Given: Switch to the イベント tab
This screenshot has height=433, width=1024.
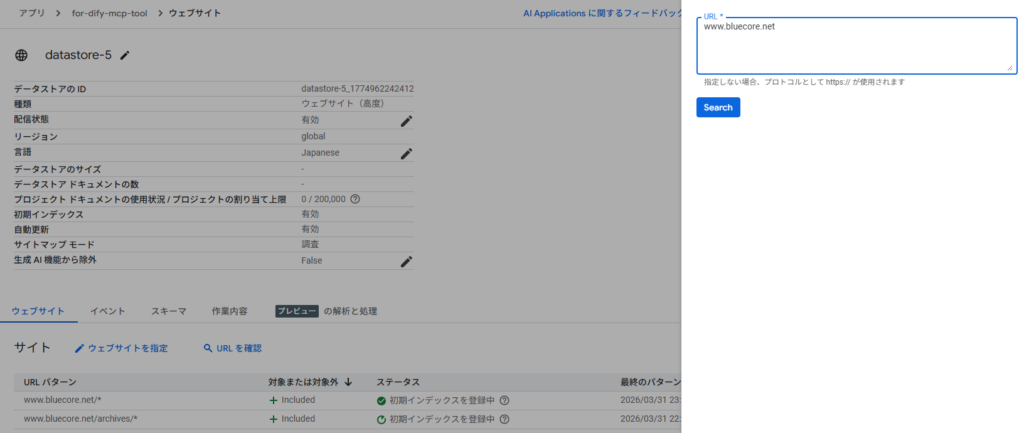Looking at the screenshot, I should 108,311.
